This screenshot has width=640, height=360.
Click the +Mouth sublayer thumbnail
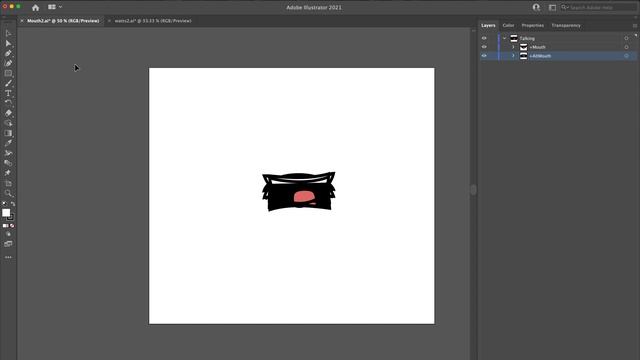tap(523, 47)
